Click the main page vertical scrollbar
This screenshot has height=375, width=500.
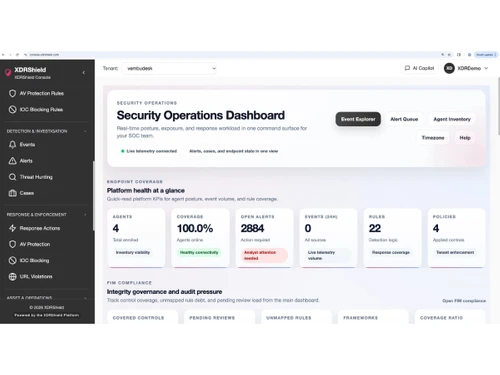pyautogui.click(x=499, y=106)
